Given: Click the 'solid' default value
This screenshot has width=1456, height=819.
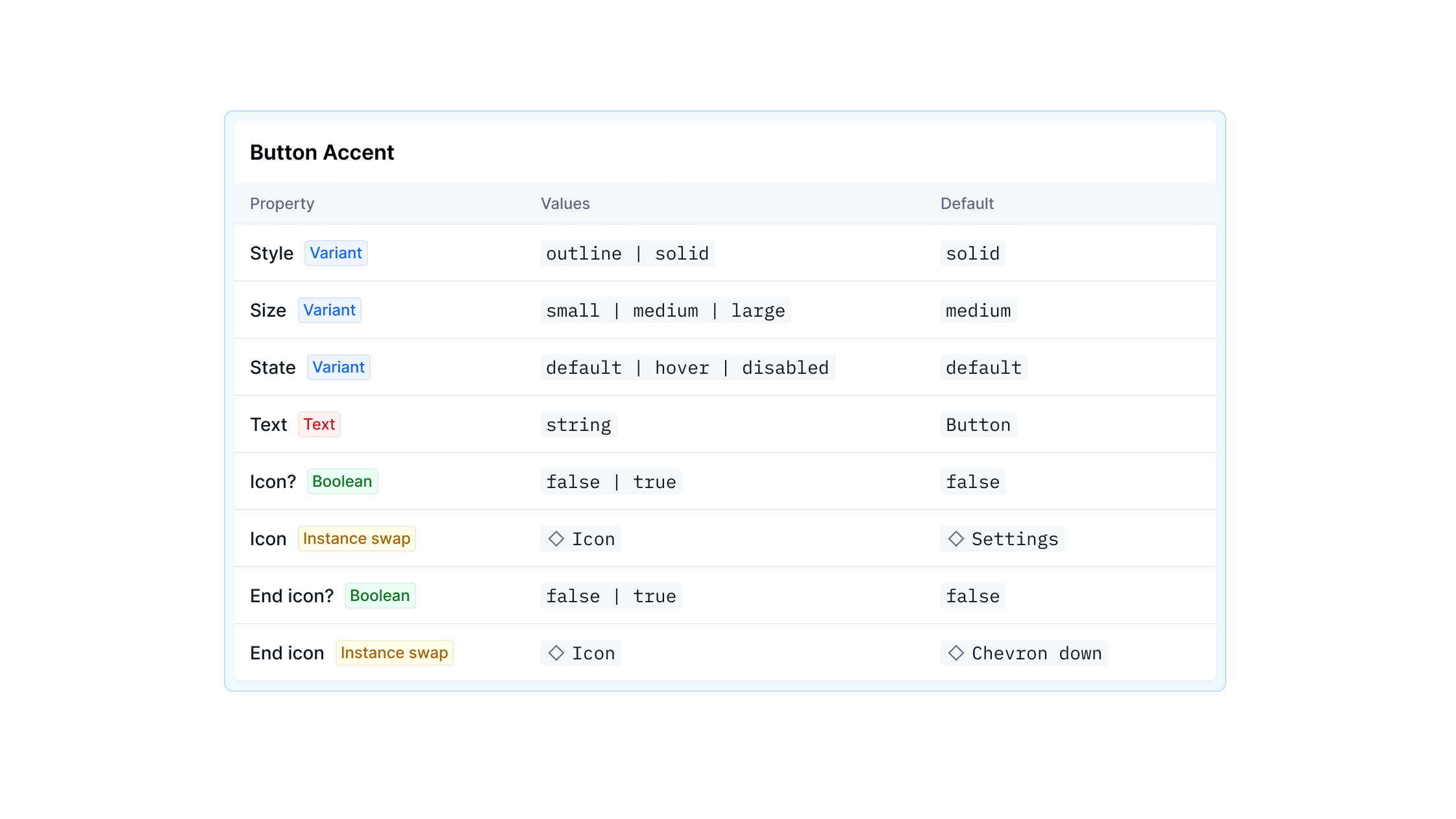Looking at the screenshot, I should pyautogui.click(x=972, y=253).
